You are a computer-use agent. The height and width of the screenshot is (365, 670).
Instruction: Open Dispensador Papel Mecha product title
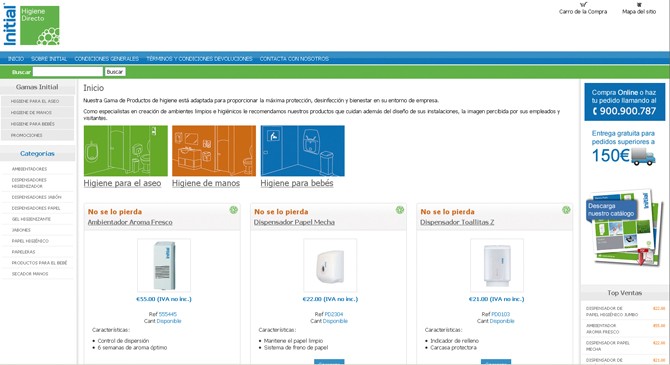pos(294,222)
